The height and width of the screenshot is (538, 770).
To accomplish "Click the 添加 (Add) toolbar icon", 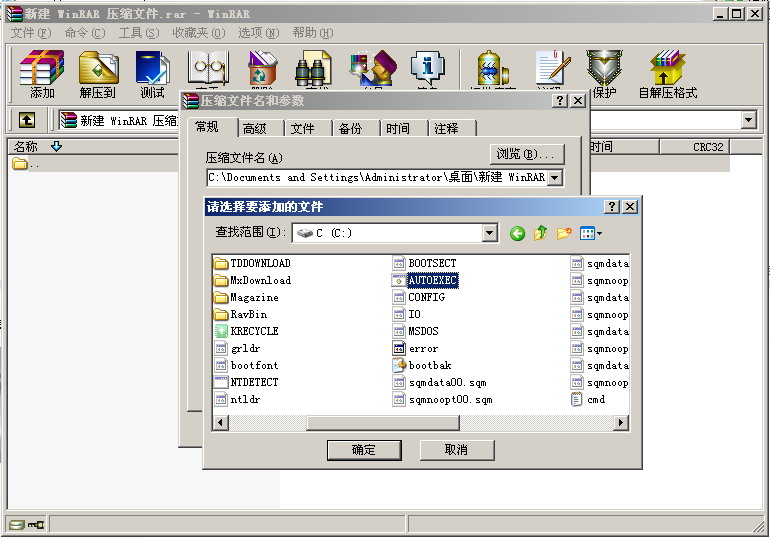I will tap(42, 74).
